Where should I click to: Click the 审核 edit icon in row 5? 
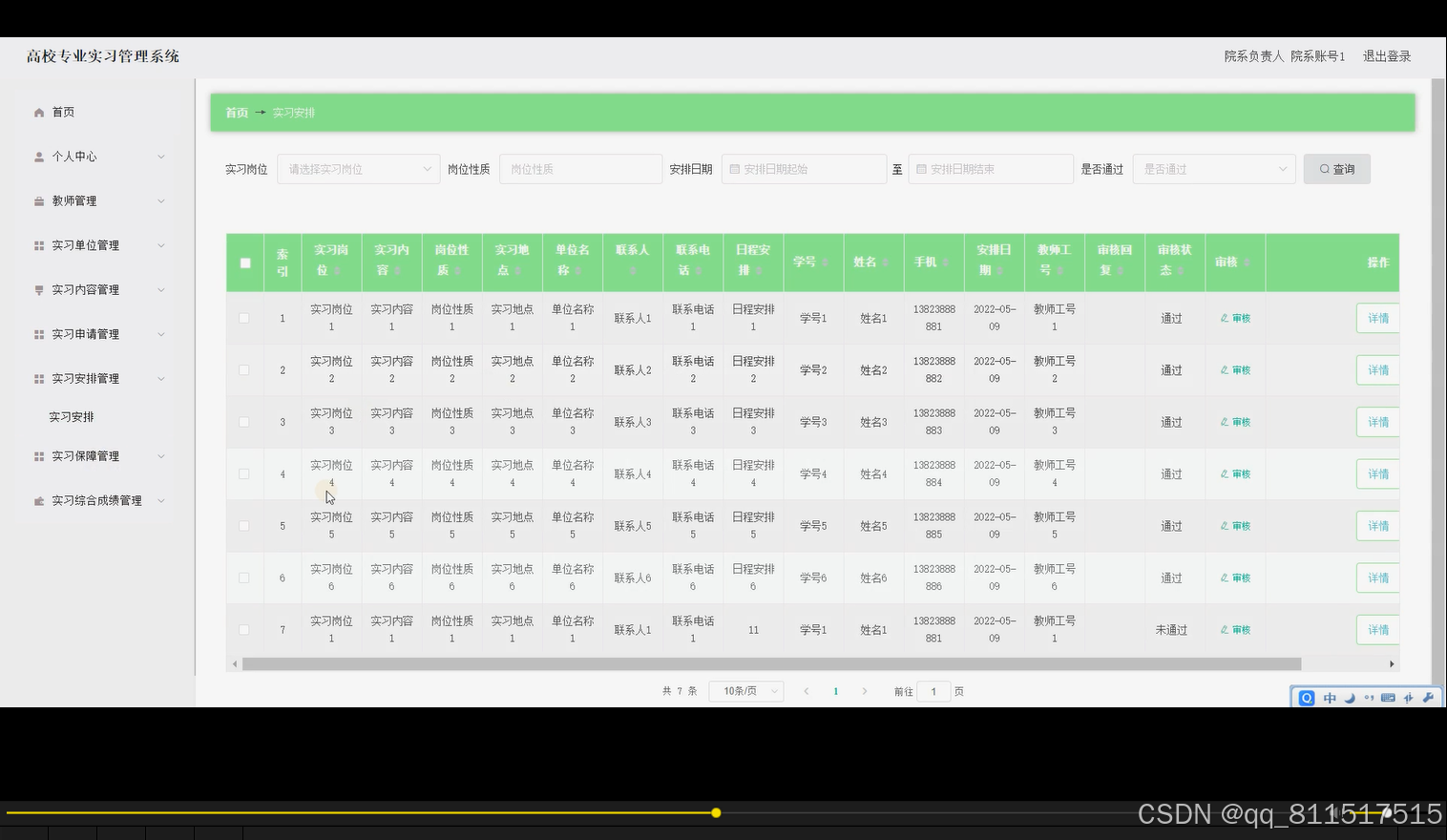tap(1225, 526)
